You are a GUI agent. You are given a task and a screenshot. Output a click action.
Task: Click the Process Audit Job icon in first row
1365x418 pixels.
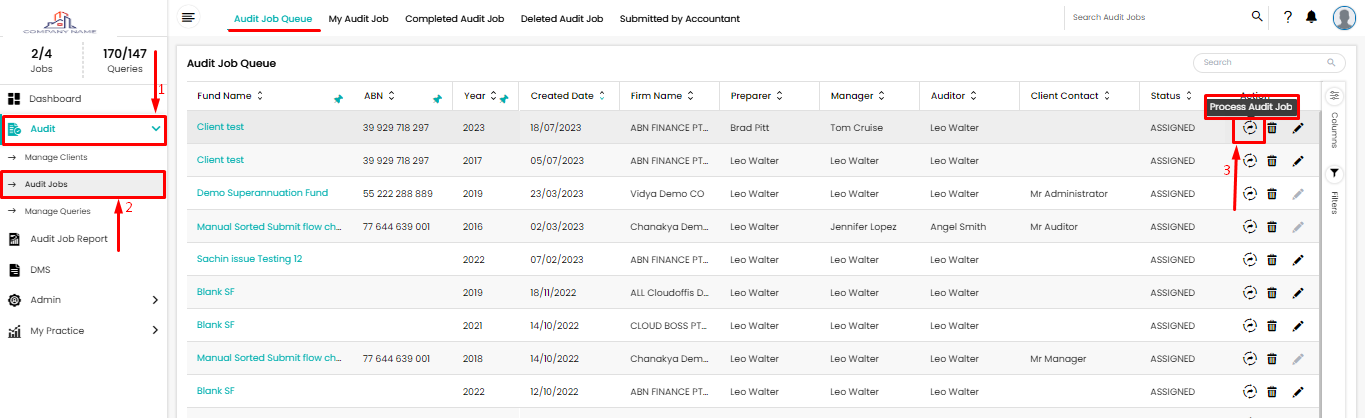point(1249,128)
